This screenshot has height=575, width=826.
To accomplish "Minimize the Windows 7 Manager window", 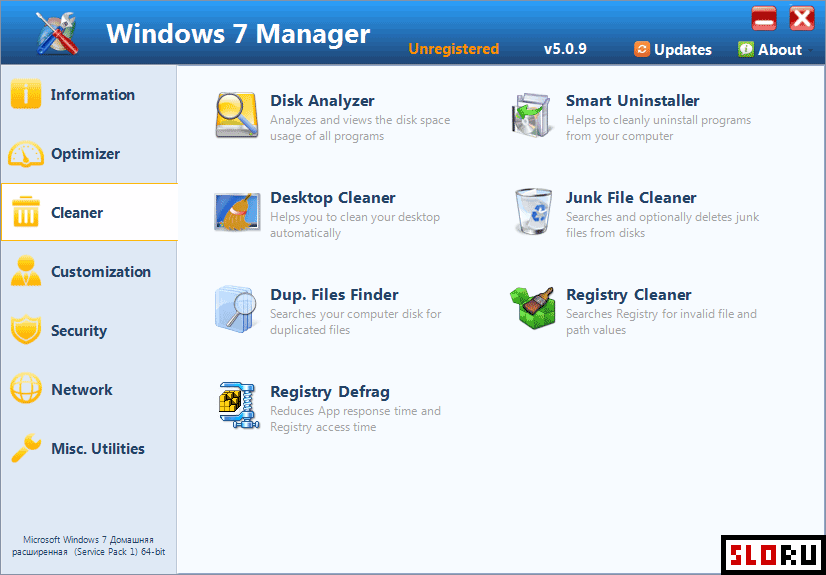I will click(764, 18).
